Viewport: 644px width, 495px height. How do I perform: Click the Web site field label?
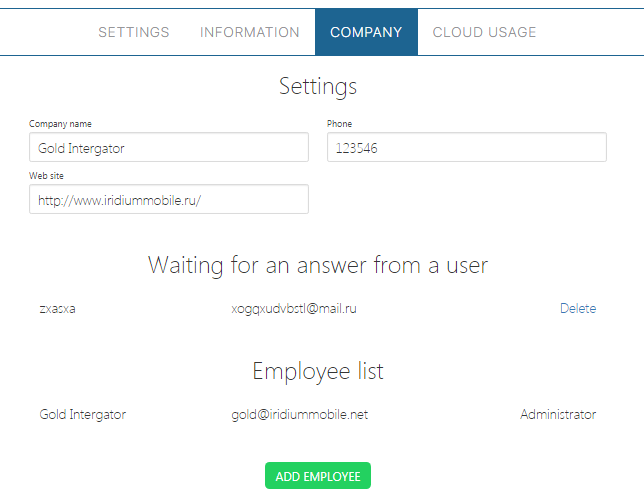(x=46, y=176)
